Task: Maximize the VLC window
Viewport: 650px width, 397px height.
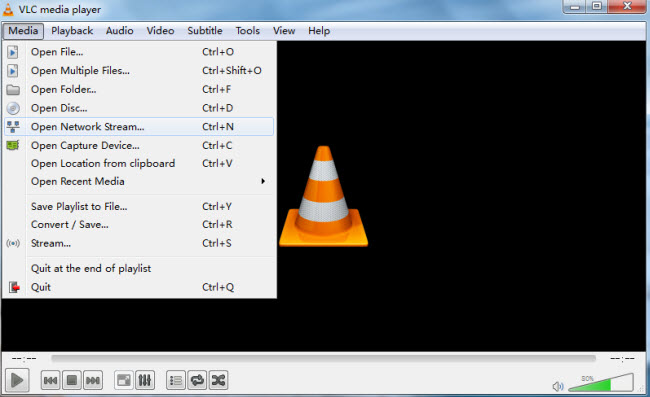Action: pyautogui.click(x=597, y=6)
